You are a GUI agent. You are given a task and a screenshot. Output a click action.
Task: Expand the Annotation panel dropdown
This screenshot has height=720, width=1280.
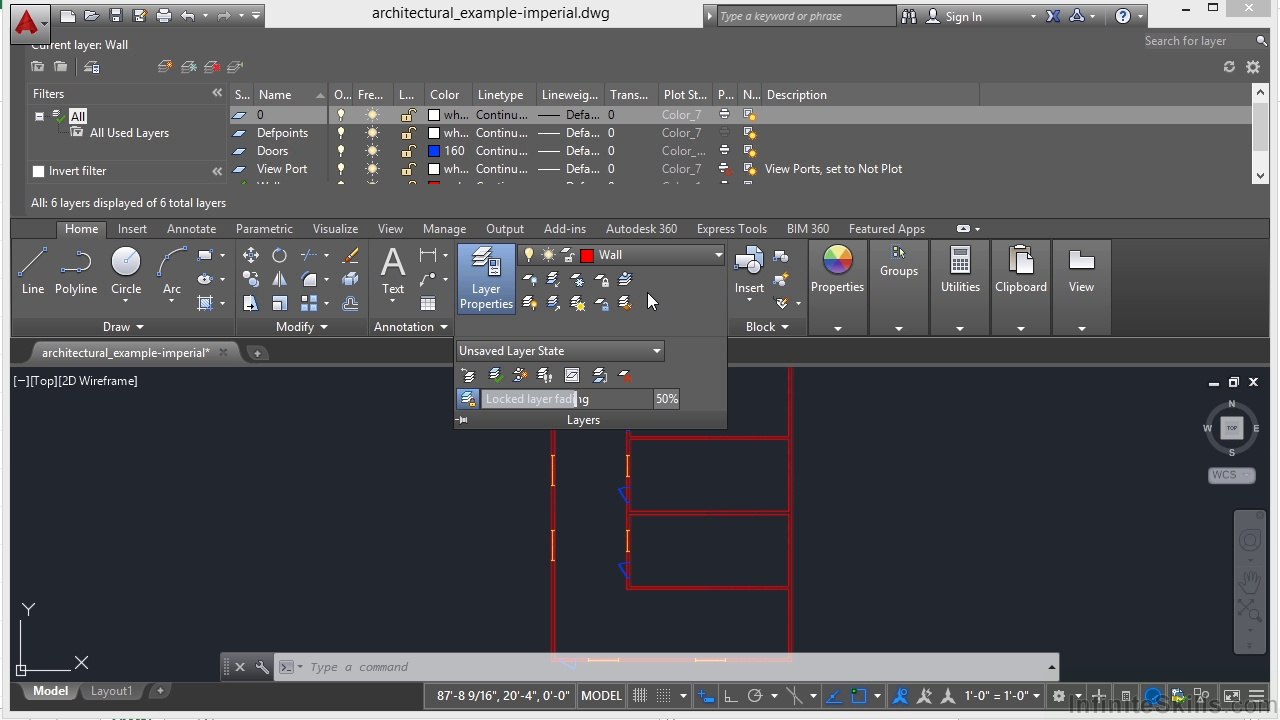[411, 327]
